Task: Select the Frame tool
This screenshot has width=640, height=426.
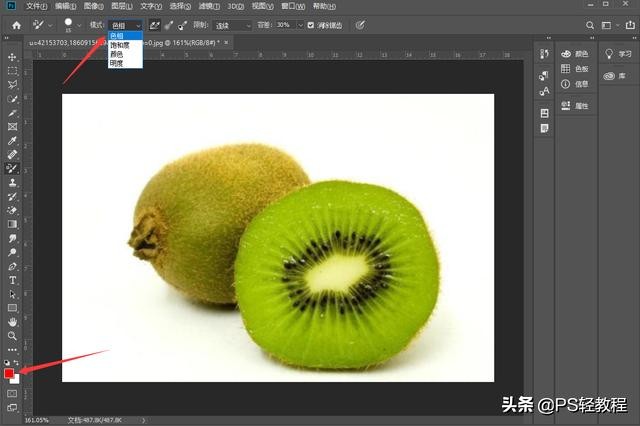Action: click(x=12, y=126)
